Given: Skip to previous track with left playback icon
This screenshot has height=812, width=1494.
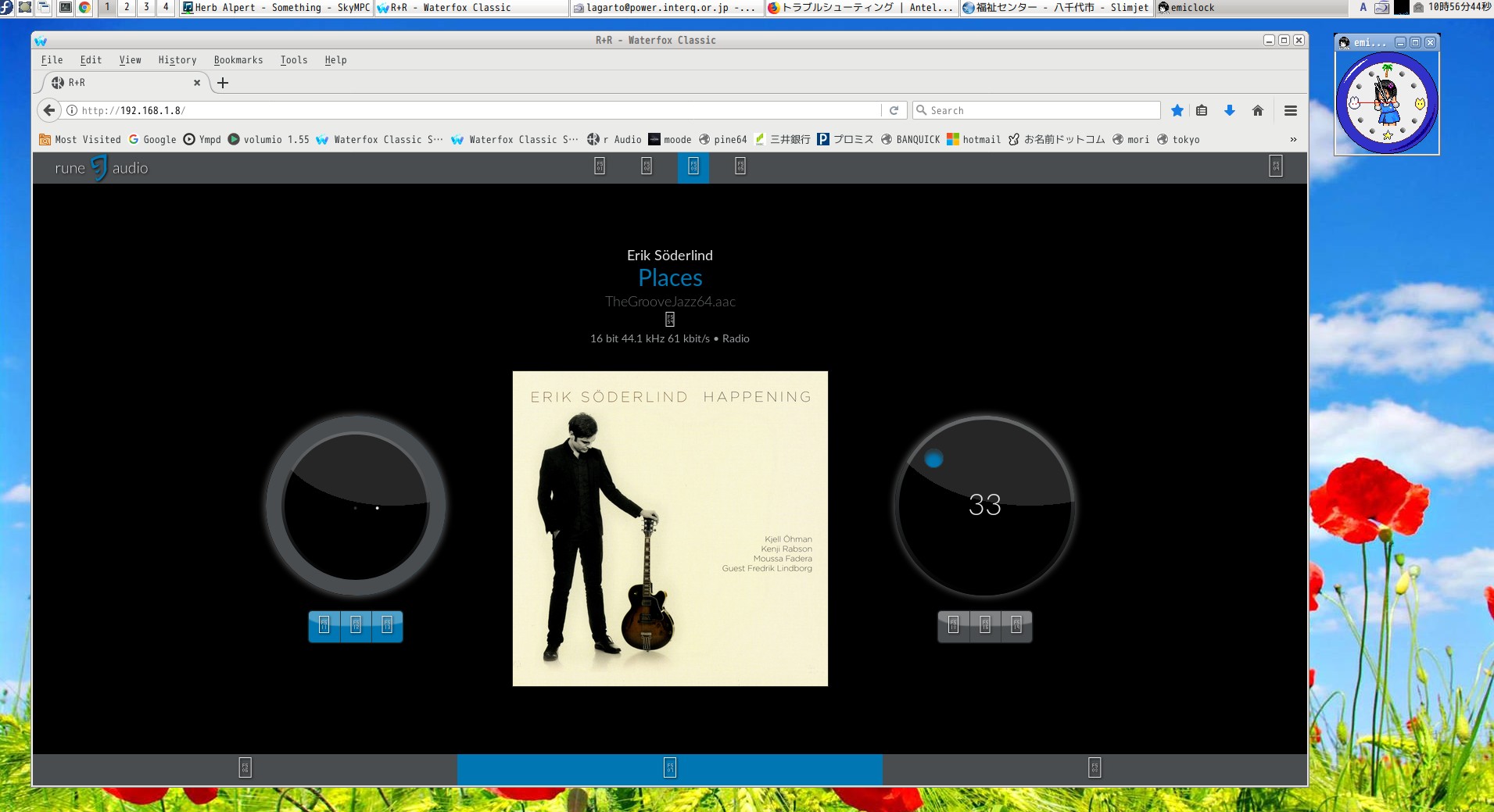Looking at the screenshot, I should coord(323,626).
